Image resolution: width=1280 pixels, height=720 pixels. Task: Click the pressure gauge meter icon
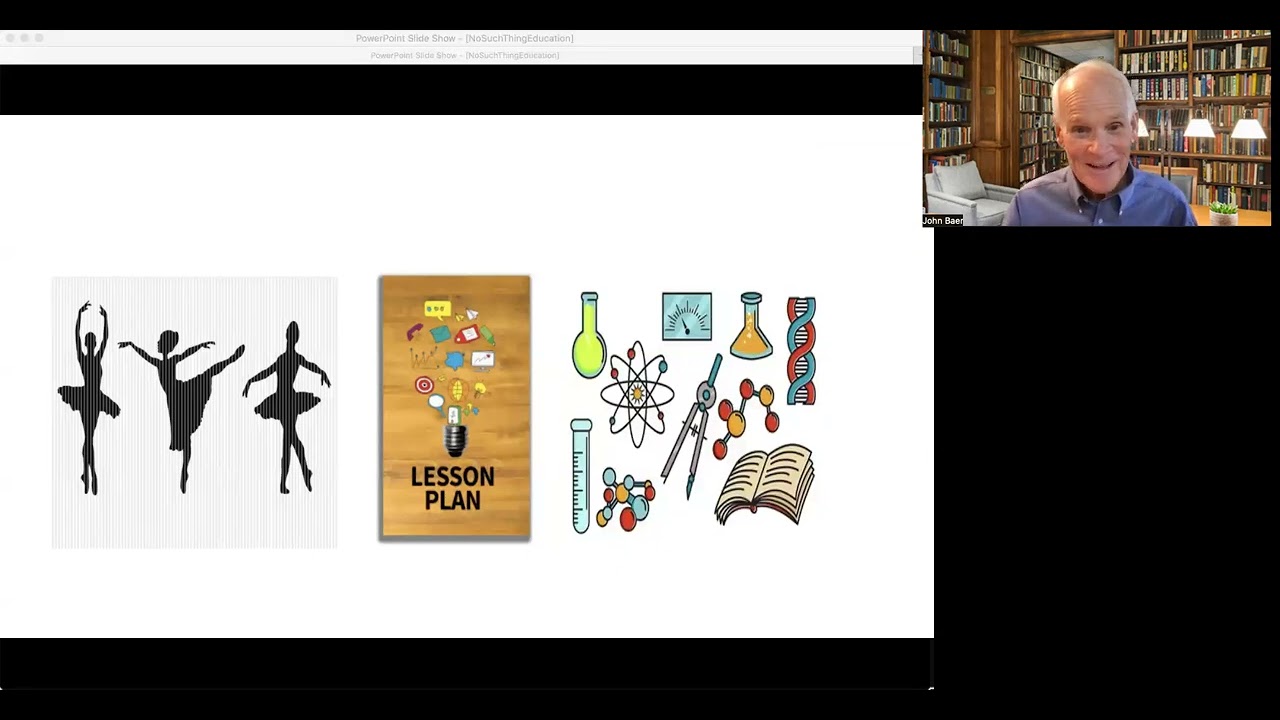(x=687, y=317)
